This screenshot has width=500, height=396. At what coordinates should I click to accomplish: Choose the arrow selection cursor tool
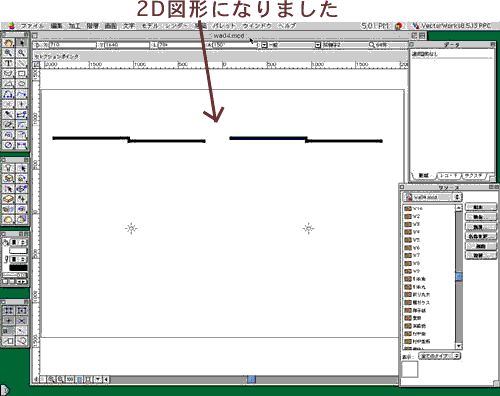point(21,43)
